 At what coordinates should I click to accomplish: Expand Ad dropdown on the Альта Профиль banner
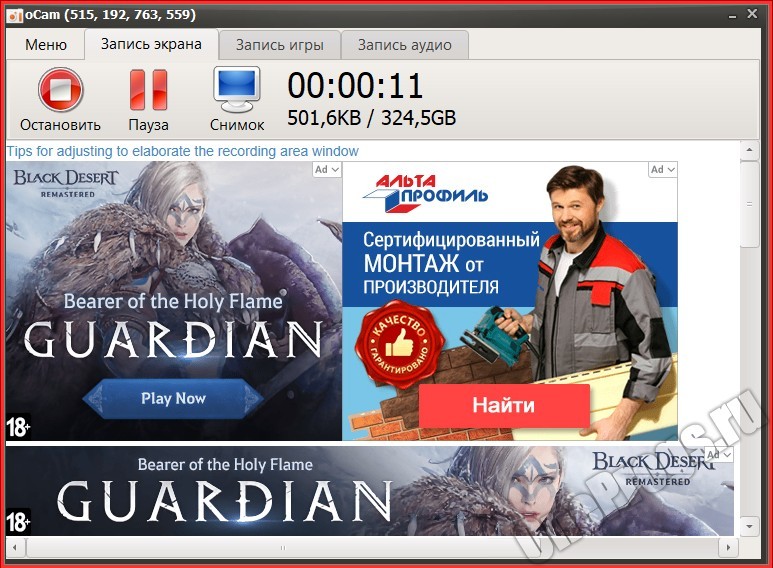coord(663,170)
